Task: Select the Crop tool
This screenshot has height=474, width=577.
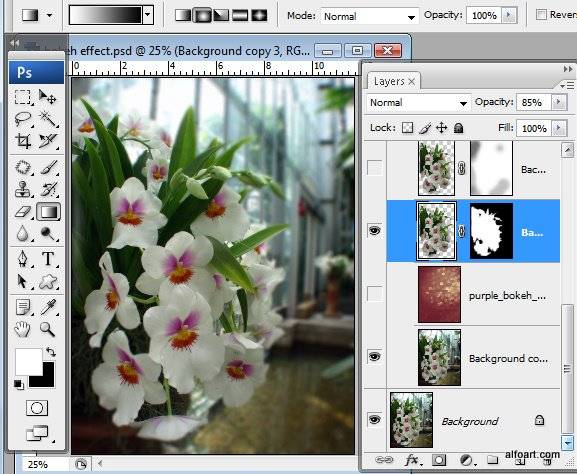Action: [x=22, y=141]
